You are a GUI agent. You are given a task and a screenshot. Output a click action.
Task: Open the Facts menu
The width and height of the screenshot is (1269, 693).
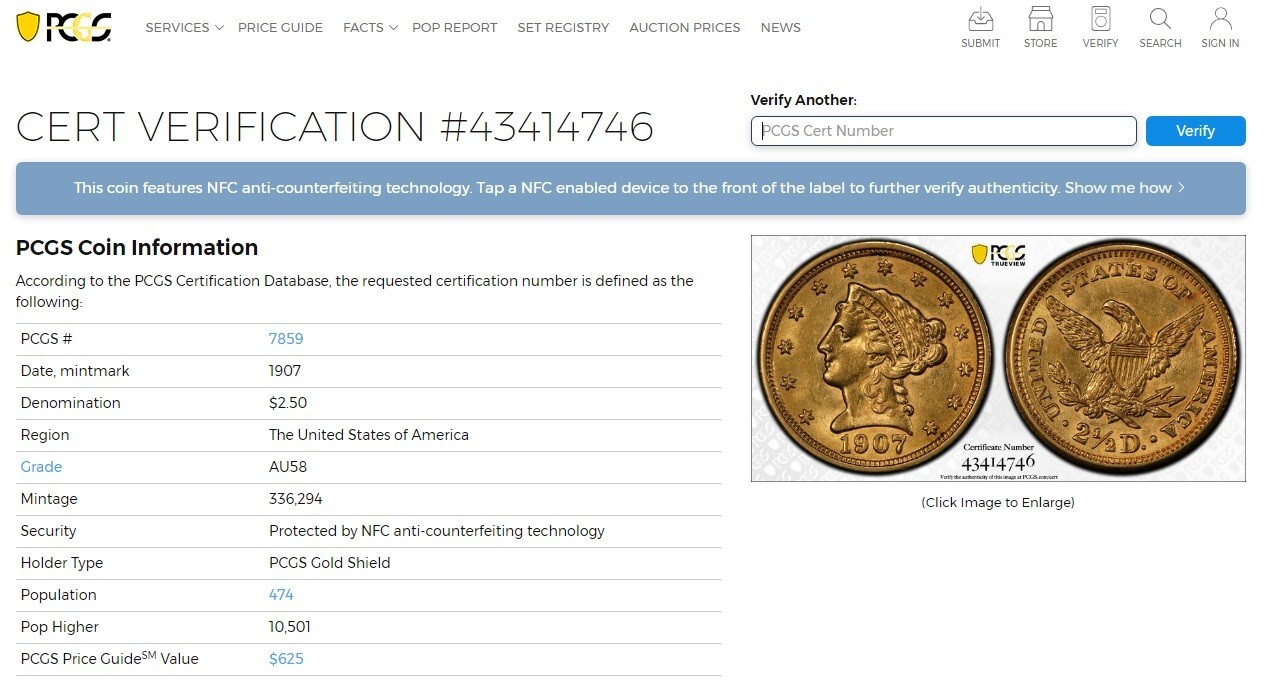coord(363,28)
